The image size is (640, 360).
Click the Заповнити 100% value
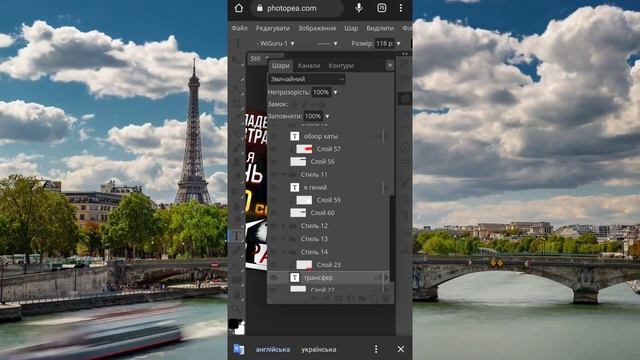(x=313, y=116)
